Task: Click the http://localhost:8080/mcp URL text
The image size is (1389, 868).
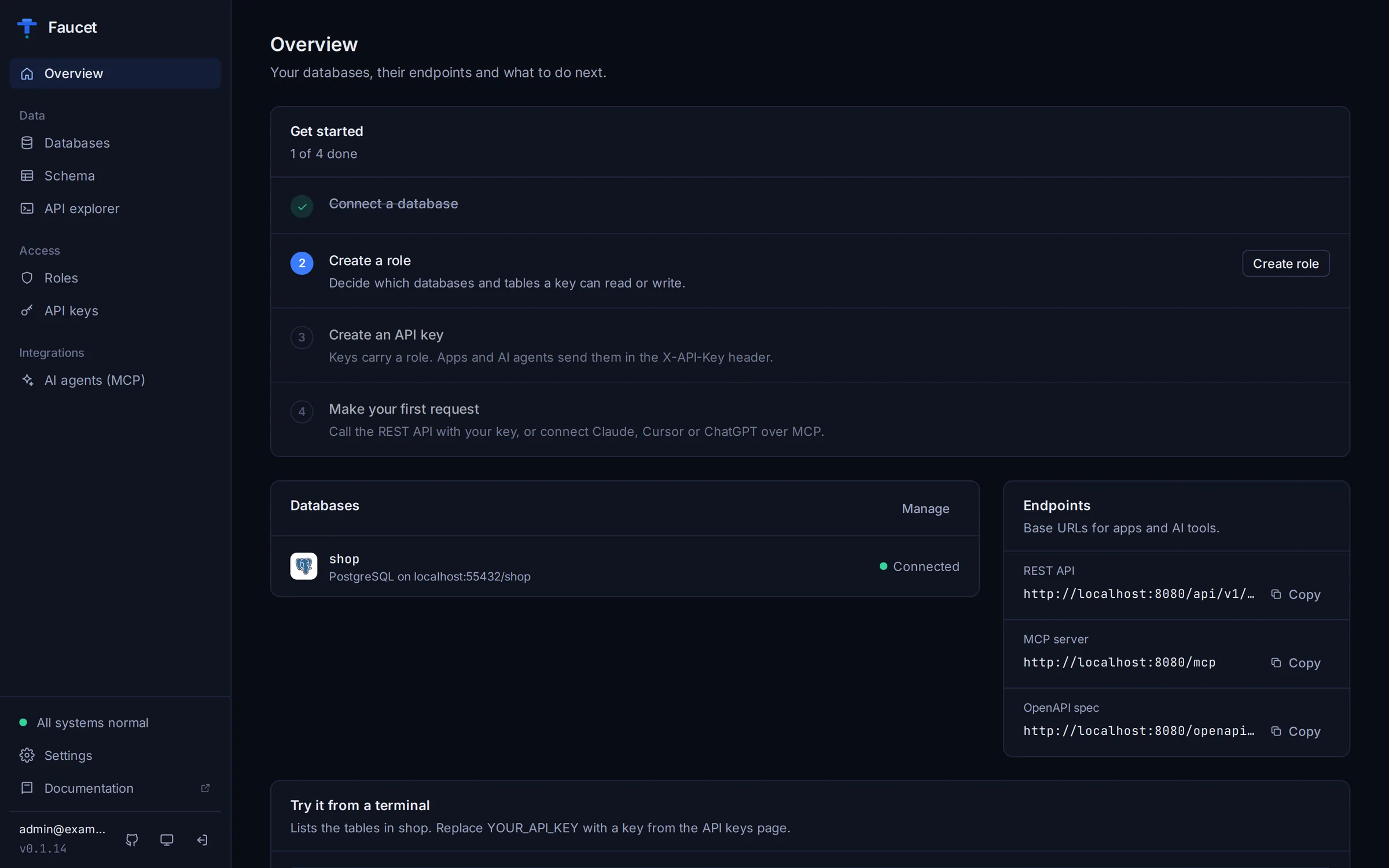Action: click(x=1119, y=663)
